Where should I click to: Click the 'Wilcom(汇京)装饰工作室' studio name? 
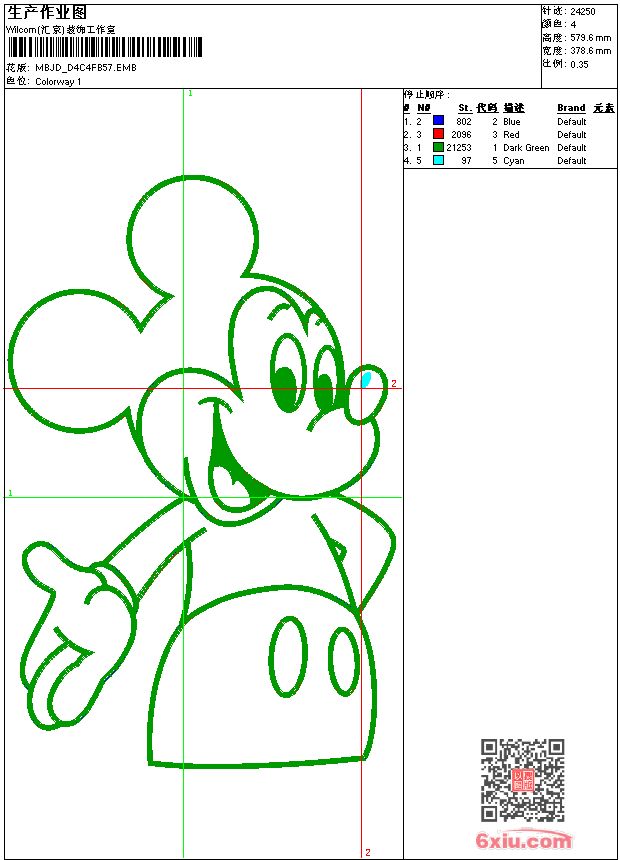[61, 30]
